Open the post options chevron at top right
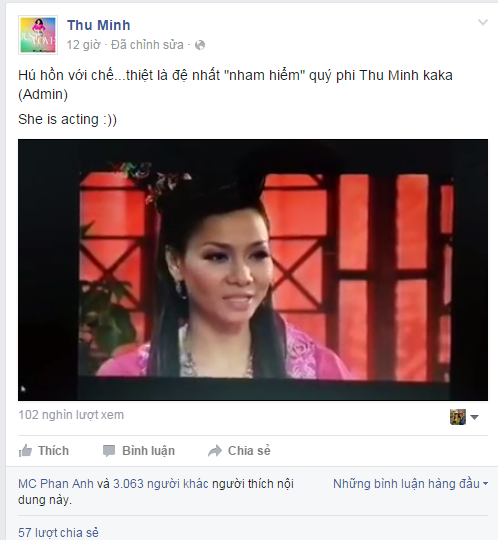This screenshot has width=498, height=540. [x=483, y=23]
